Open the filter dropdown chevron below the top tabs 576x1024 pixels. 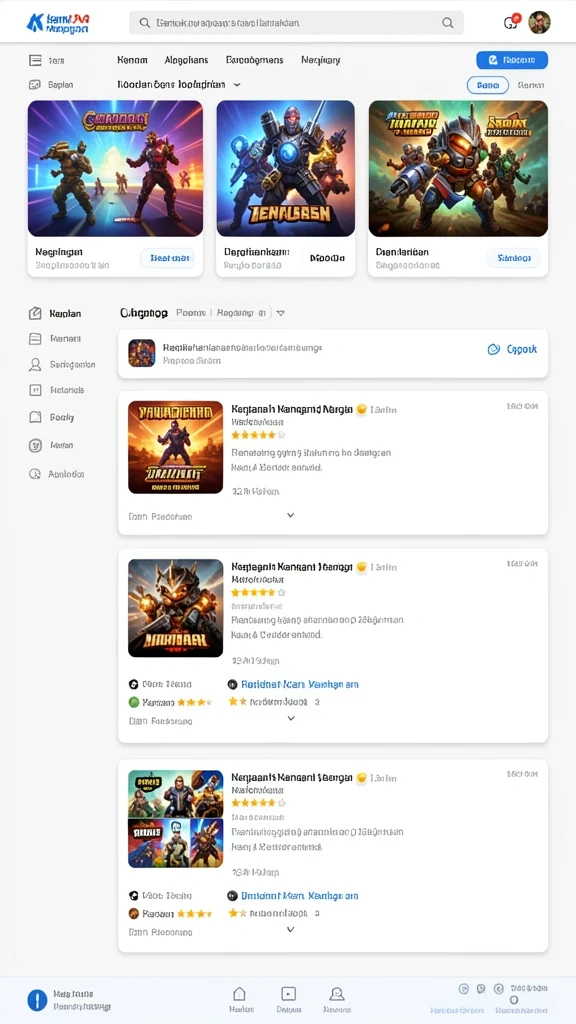tap(236, 85)
